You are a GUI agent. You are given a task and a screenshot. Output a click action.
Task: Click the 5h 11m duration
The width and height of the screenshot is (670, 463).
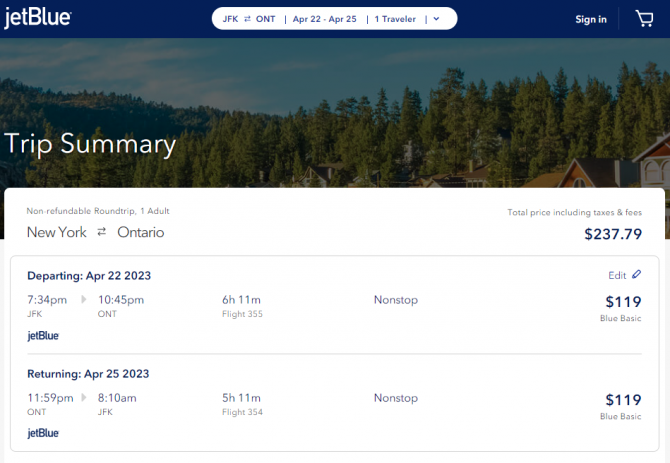[241, 398]
